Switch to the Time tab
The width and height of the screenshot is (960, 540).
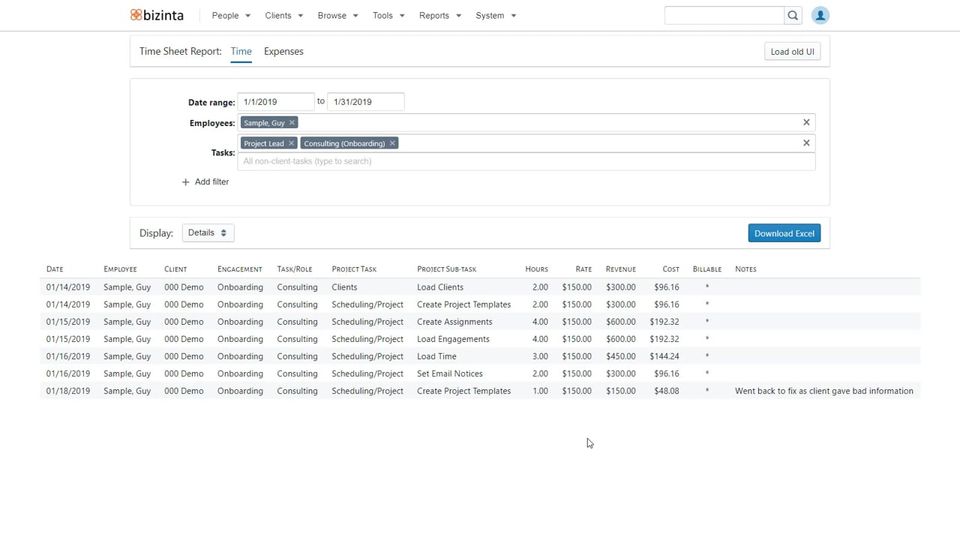[241, 51]
